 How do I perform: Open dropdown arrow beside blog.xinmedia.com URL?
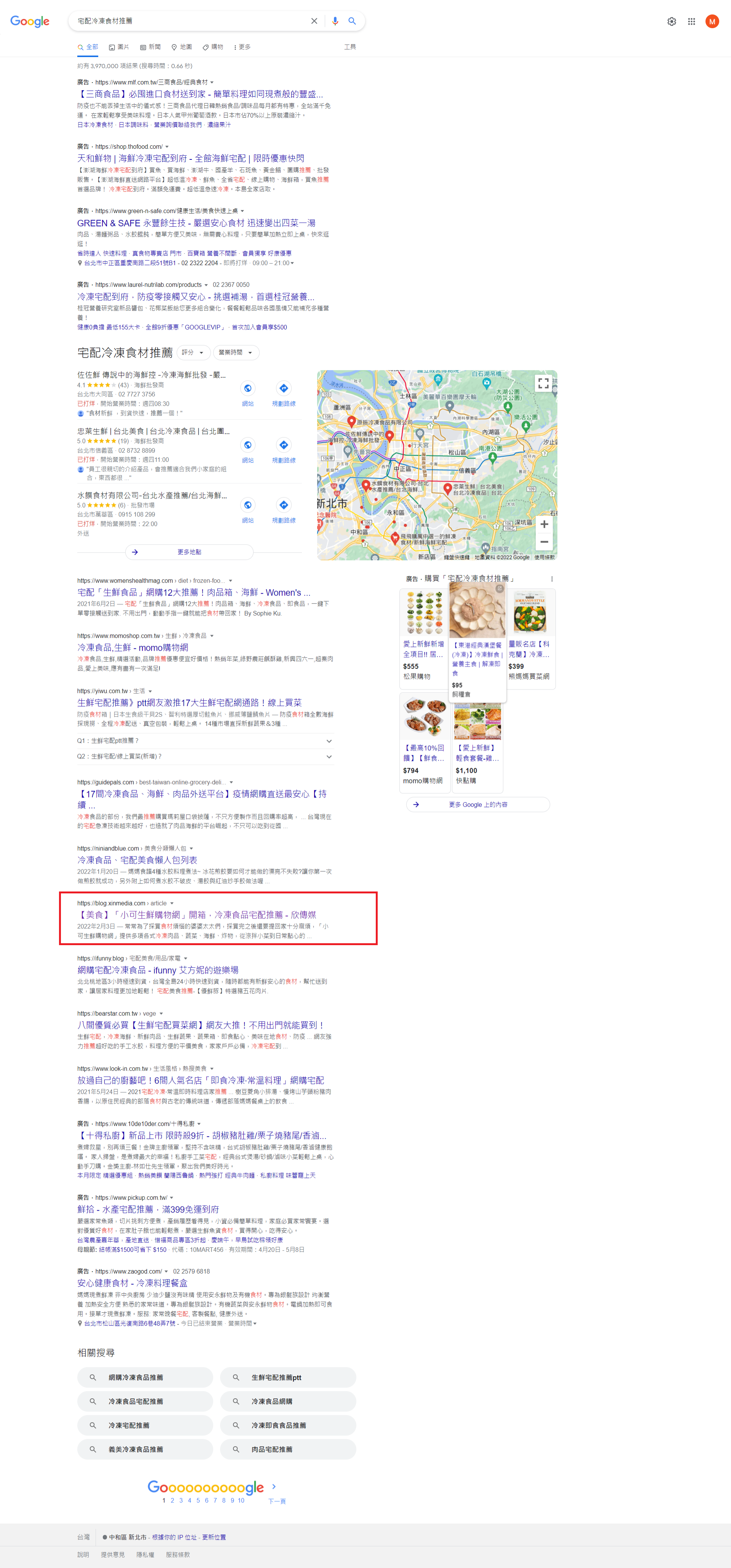(172, 903)
